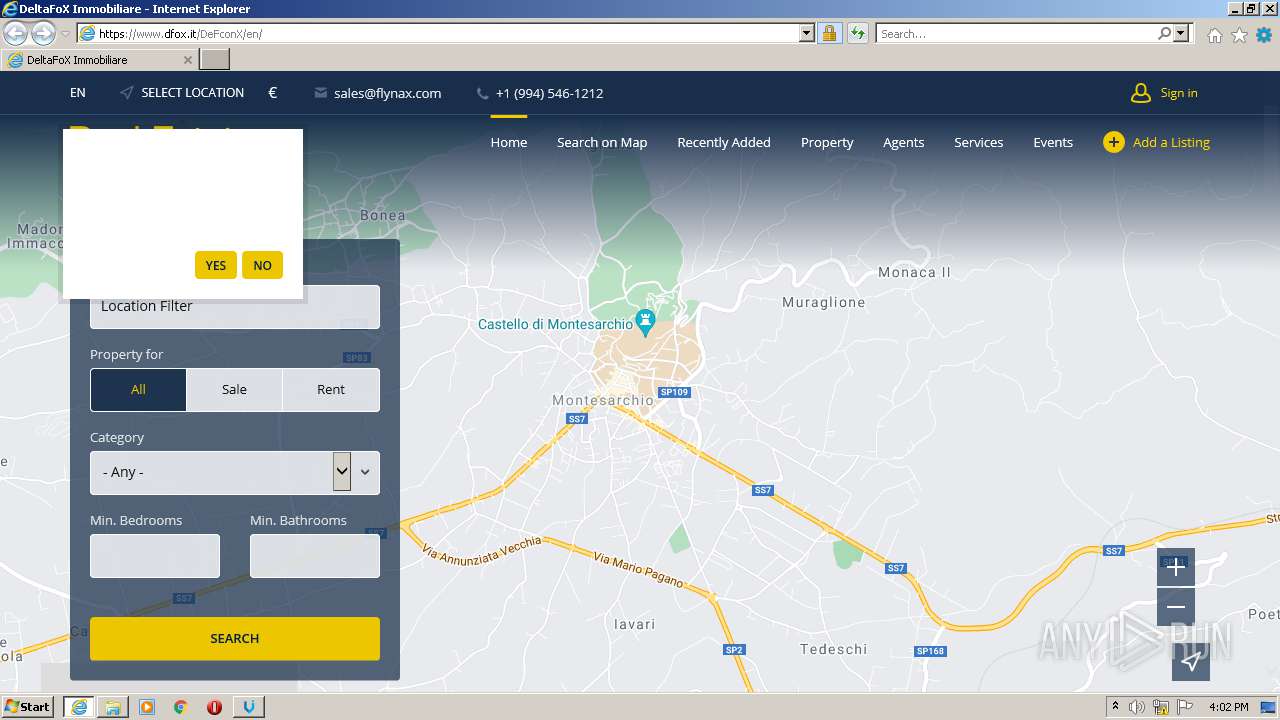Open the Favorites star icon
This screenshot has height=720, width=1280.
(x=1239, y=35)
